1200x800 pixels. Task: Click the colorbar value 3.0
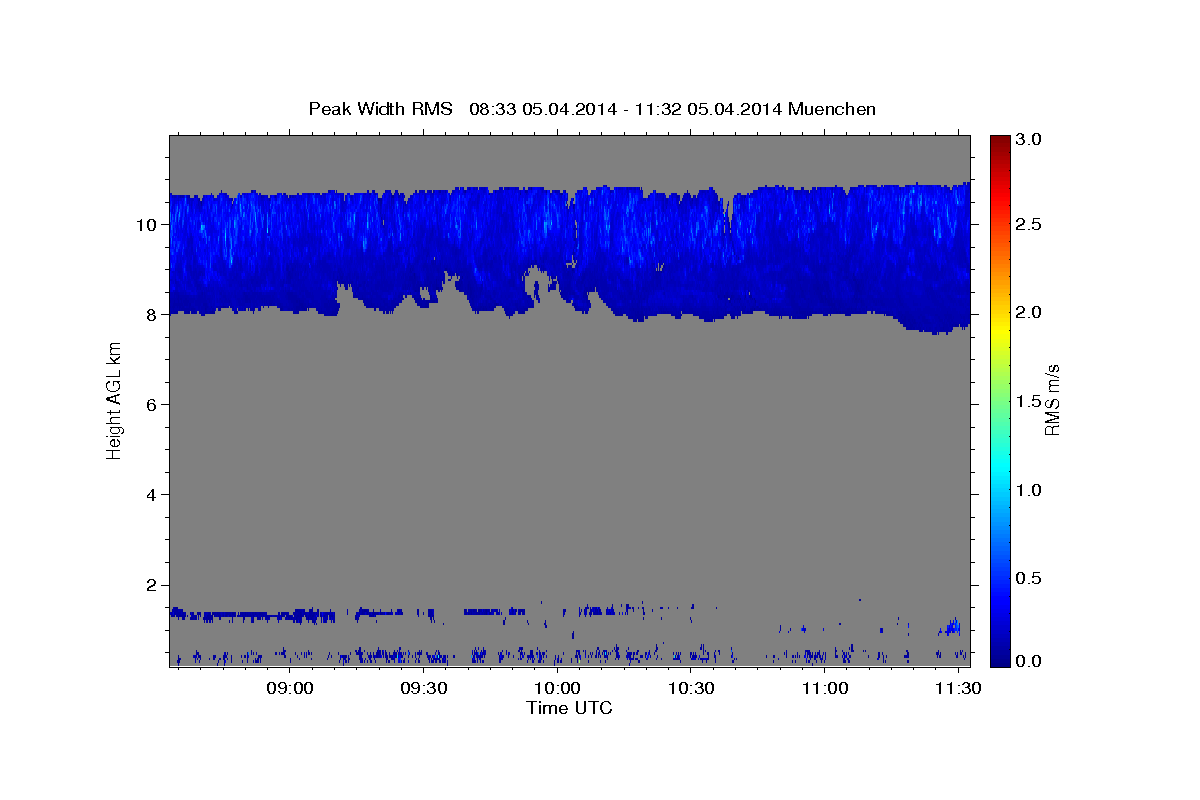1029,140
